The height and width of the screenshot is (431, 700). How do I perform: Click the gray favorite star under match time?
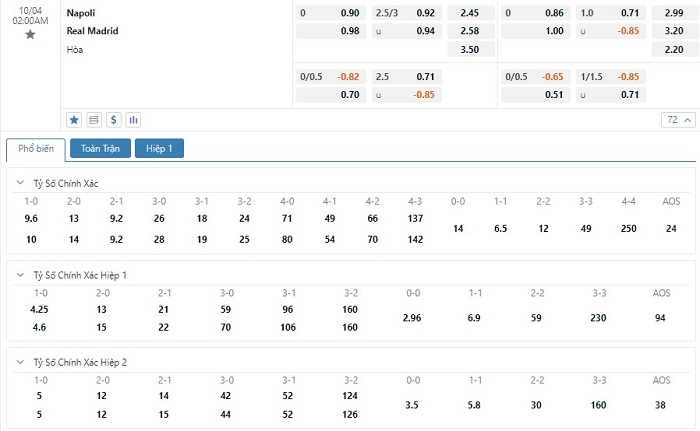[x=30, y=34]
